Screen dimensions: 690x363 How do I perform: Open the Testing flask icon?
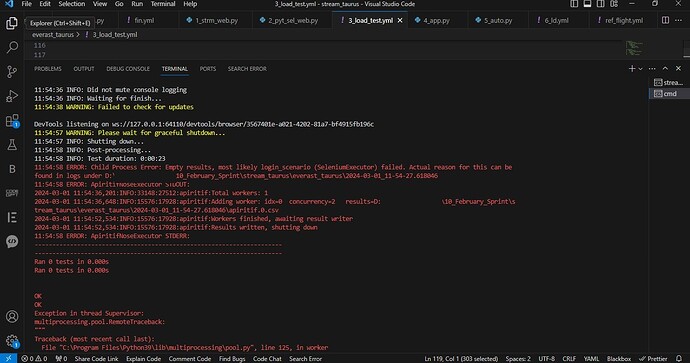(12, 145)
